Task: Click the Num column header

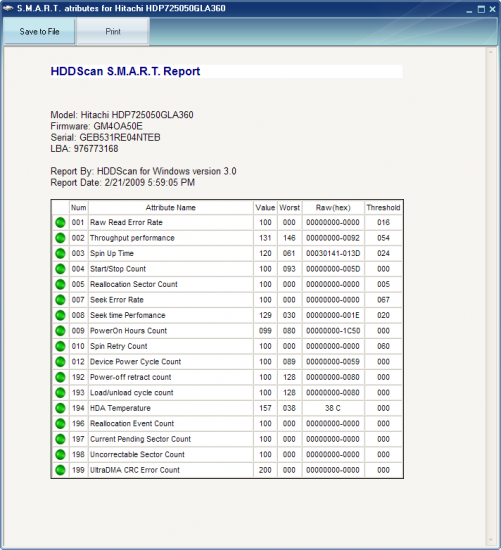Action: (x=78, y=208)
